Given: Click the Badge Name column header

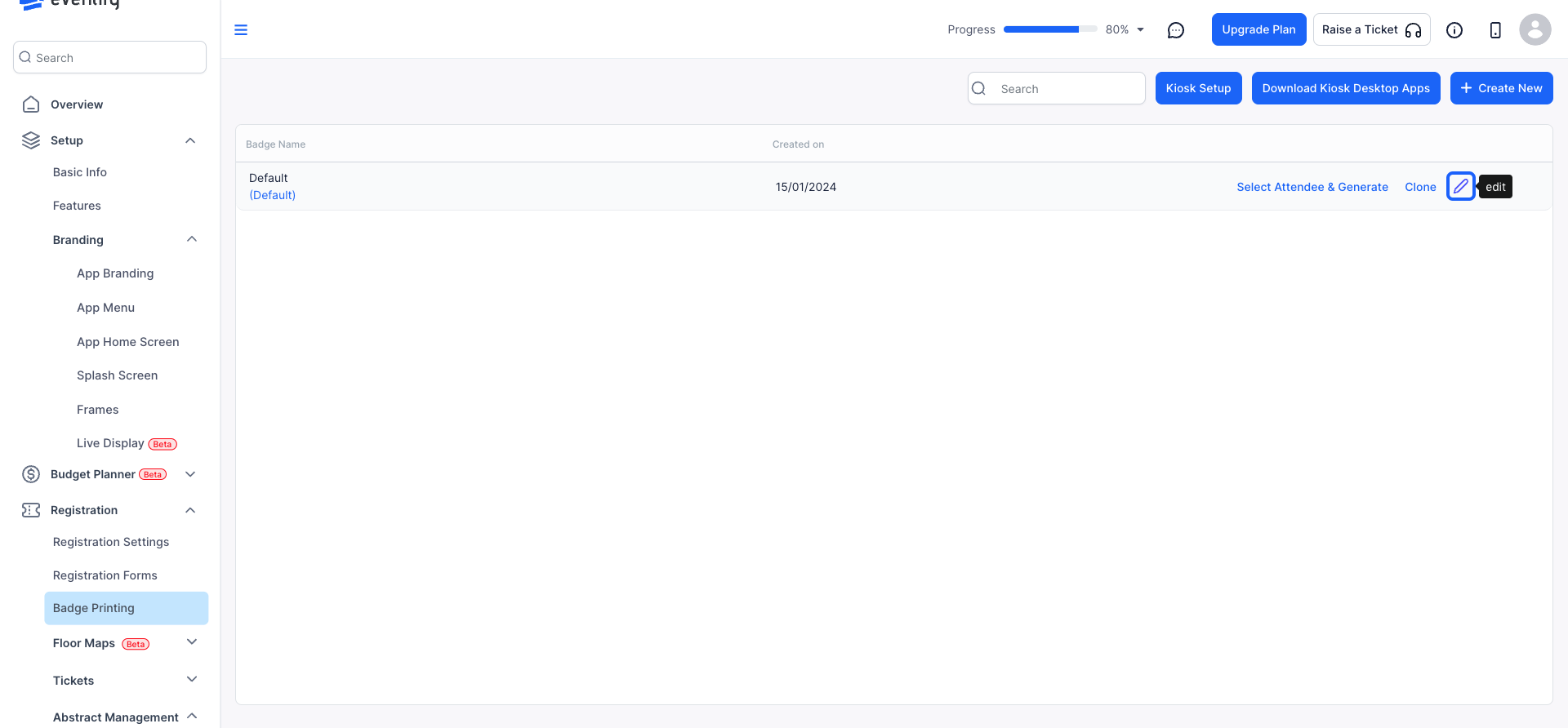Looking at the screenshot, I should pyautogui.click(x=275, y=144).
